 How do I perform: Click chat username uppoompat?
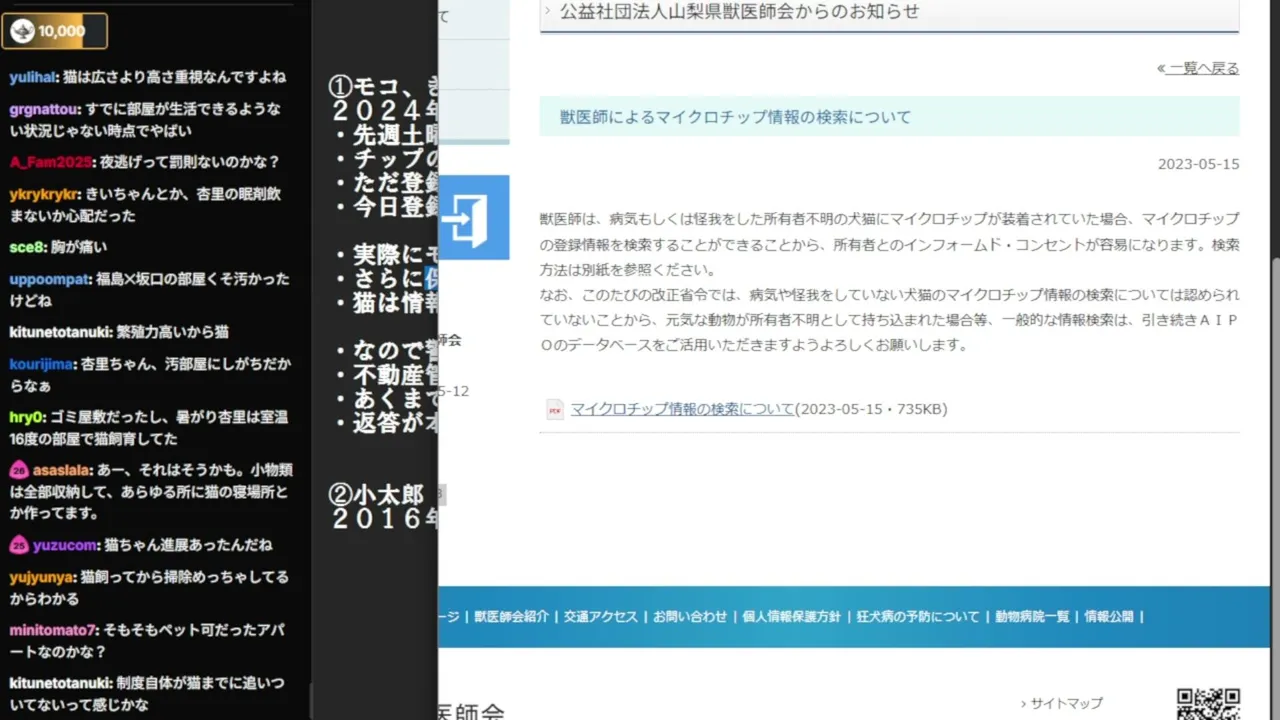tap(50, 279)
